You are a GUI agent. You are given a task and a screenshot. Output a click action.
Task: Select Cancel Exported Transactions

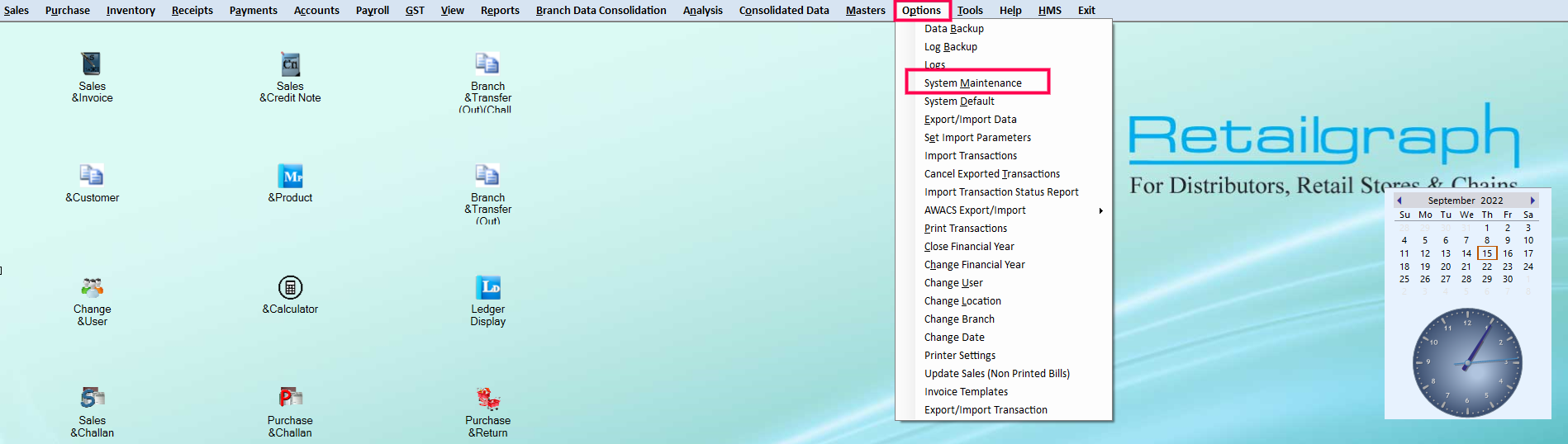1004,174
